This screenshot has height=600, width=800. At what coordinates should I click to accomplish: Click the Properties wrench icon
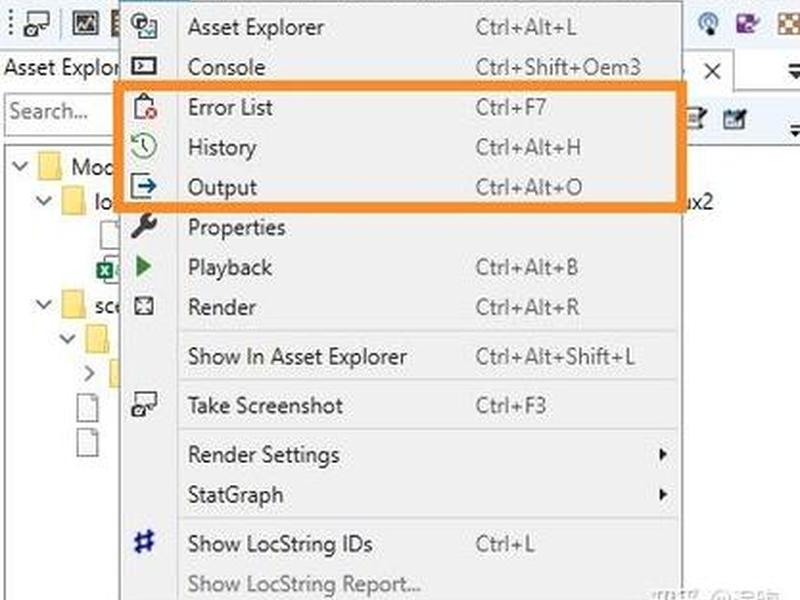pos(143,226)
